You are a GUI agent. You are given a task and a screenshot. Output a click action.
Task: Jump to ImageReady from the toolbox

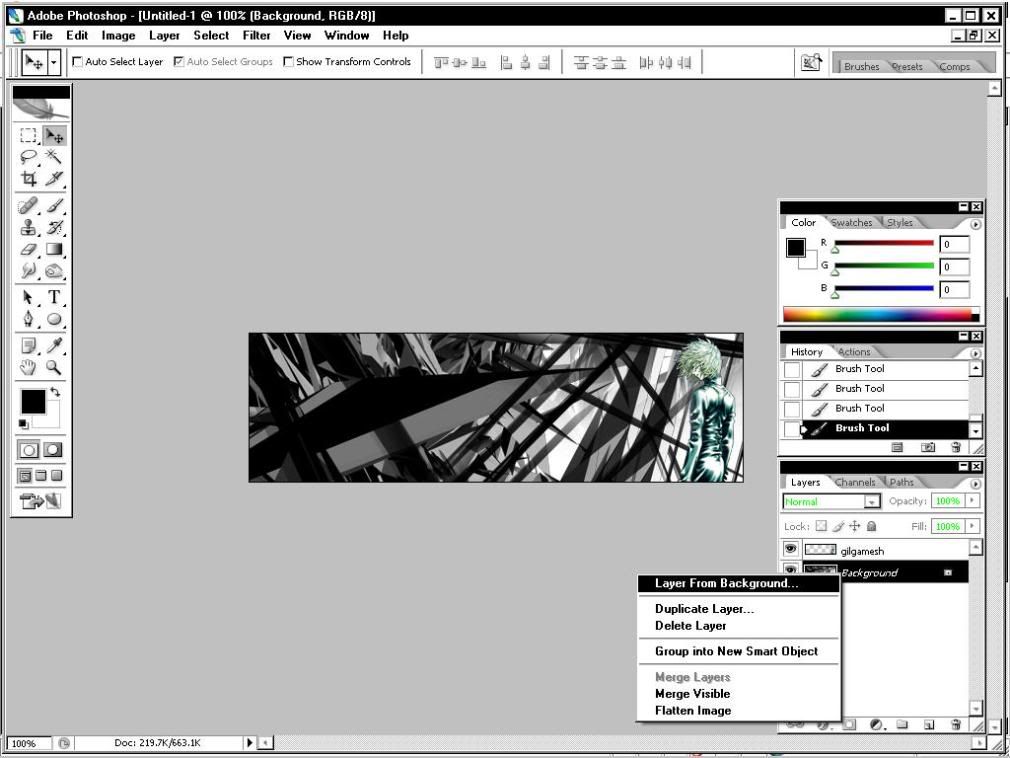click(40, 500)
